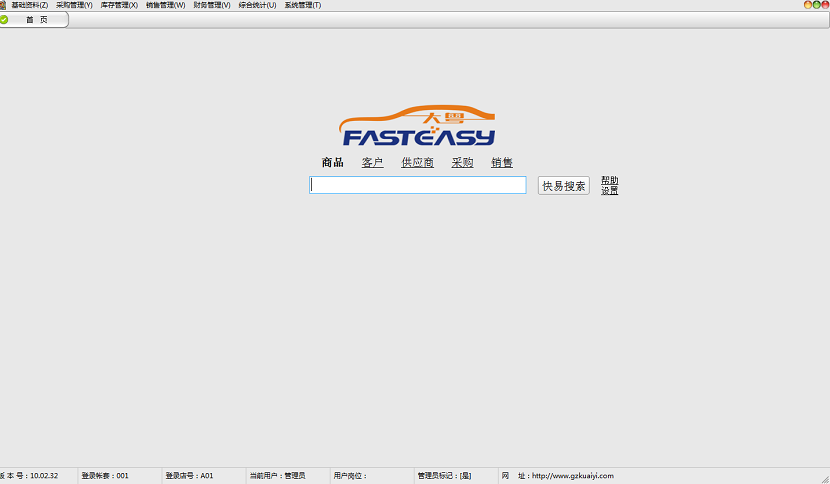
Task: Open the 销售管理(W) menu
Action: coord(165,5)
